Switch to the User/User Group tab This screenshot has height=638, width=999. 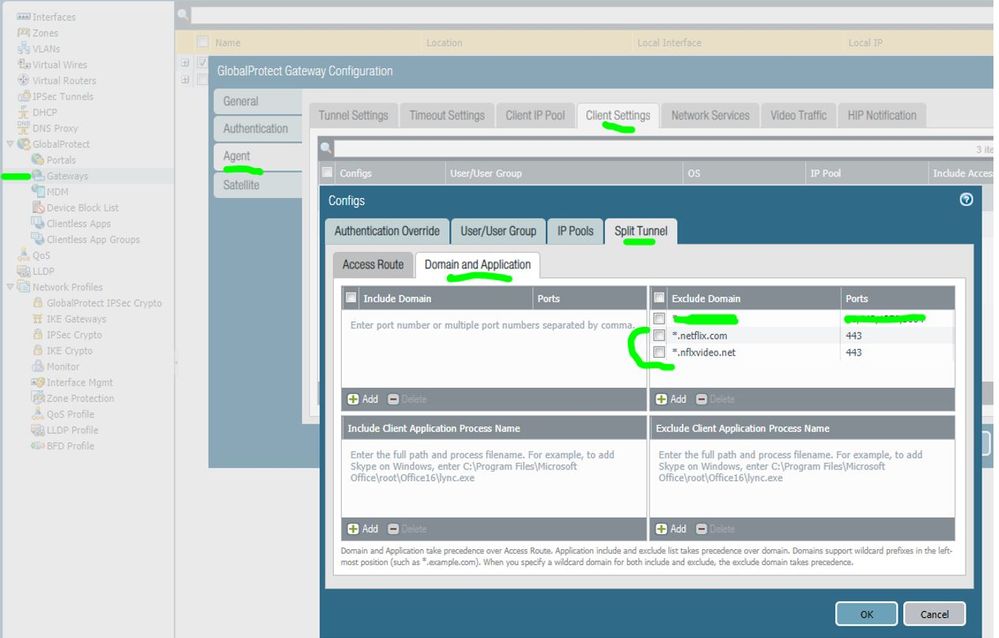[x=498, y=231]
